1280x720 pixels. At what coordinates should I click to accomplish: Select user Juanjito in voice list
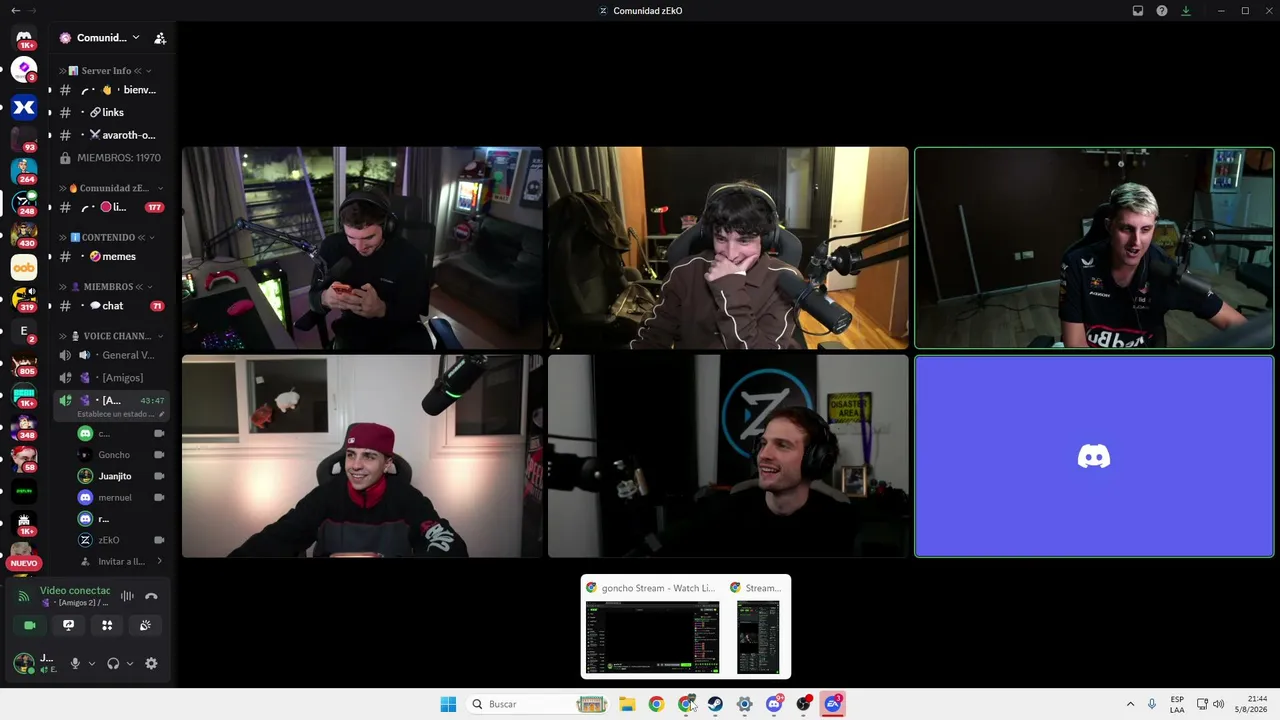click(120, 476)
